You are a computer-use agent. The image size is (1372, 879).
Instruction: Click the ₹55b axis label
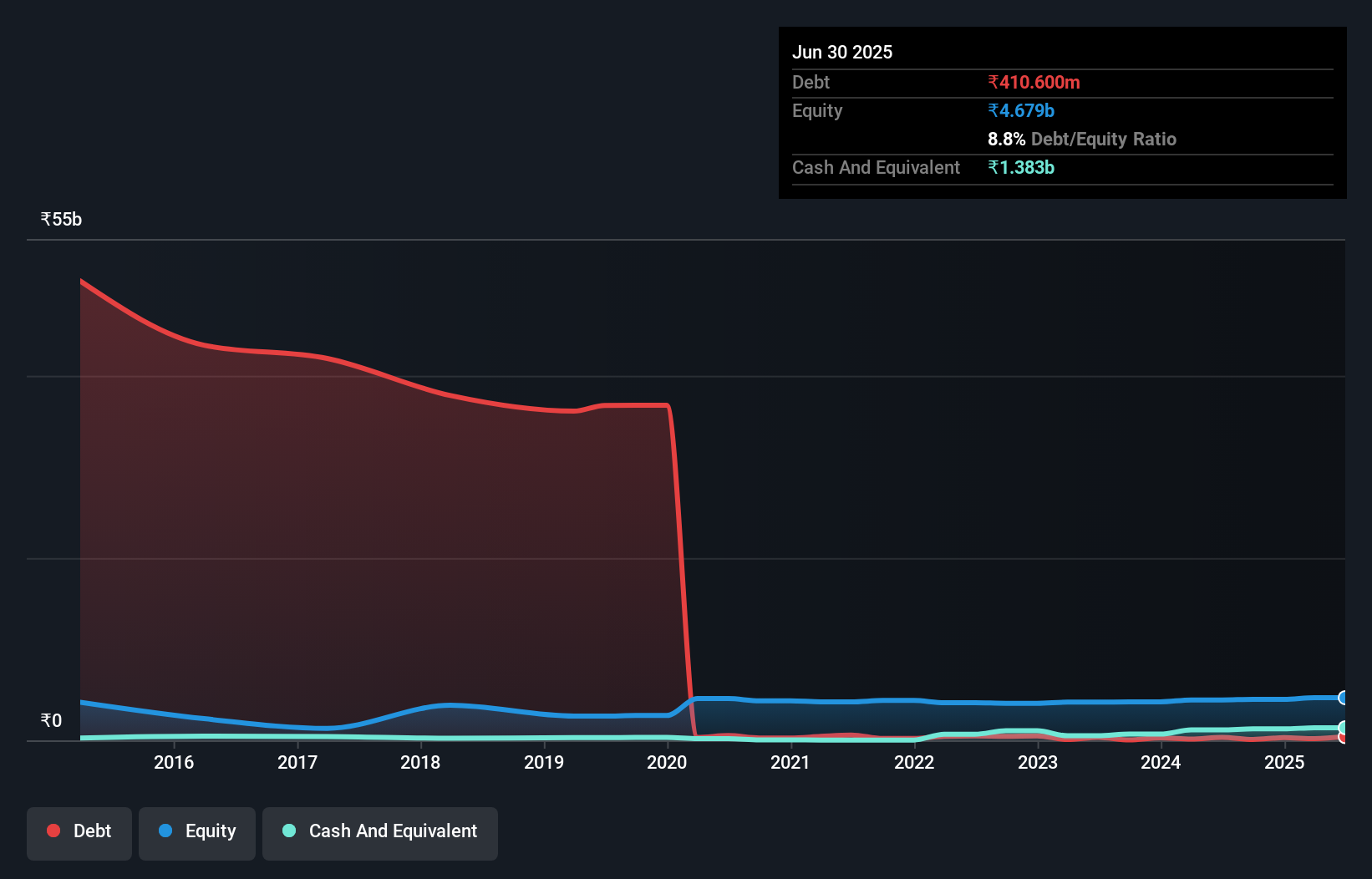coord(60,218)
